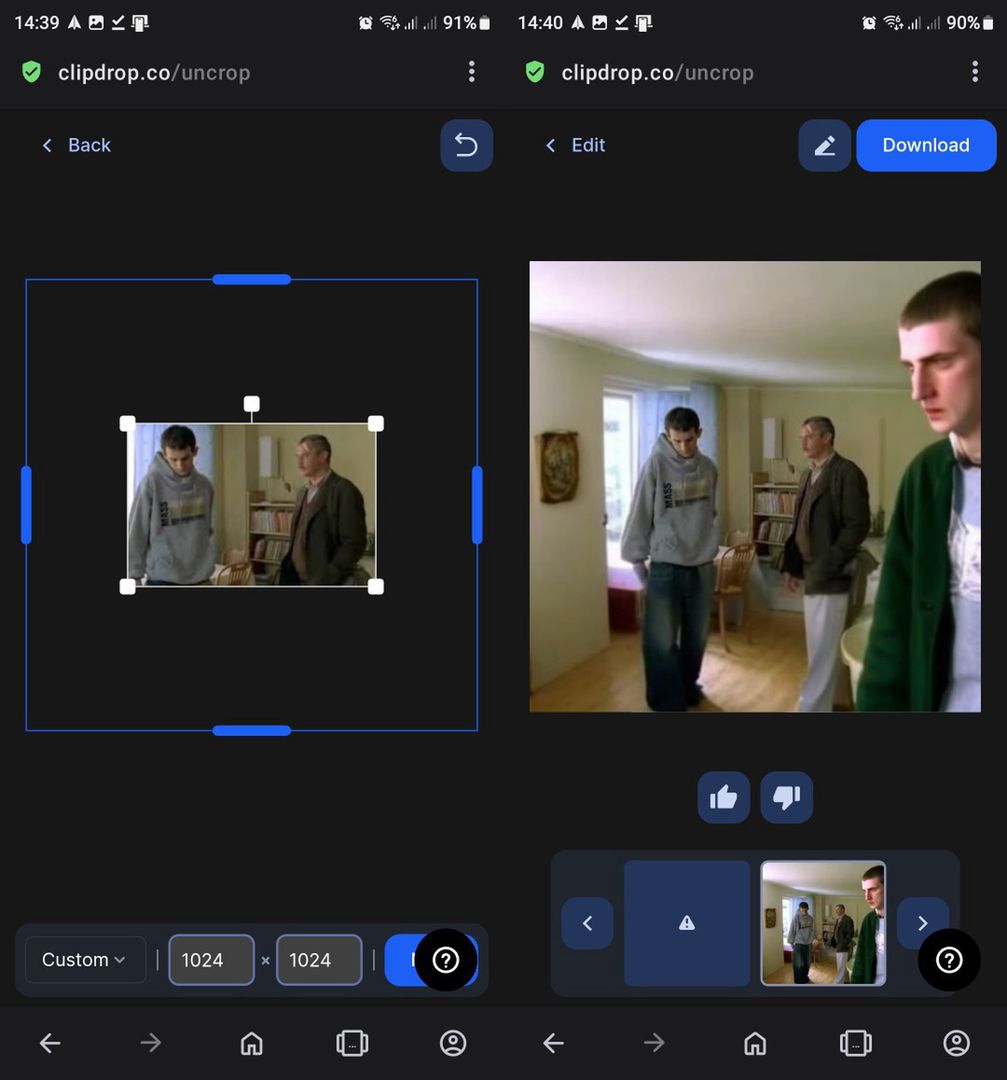Tap the green shield icon in left address bar
This screenshot has width=1007, height=1080.
[32, 72]
